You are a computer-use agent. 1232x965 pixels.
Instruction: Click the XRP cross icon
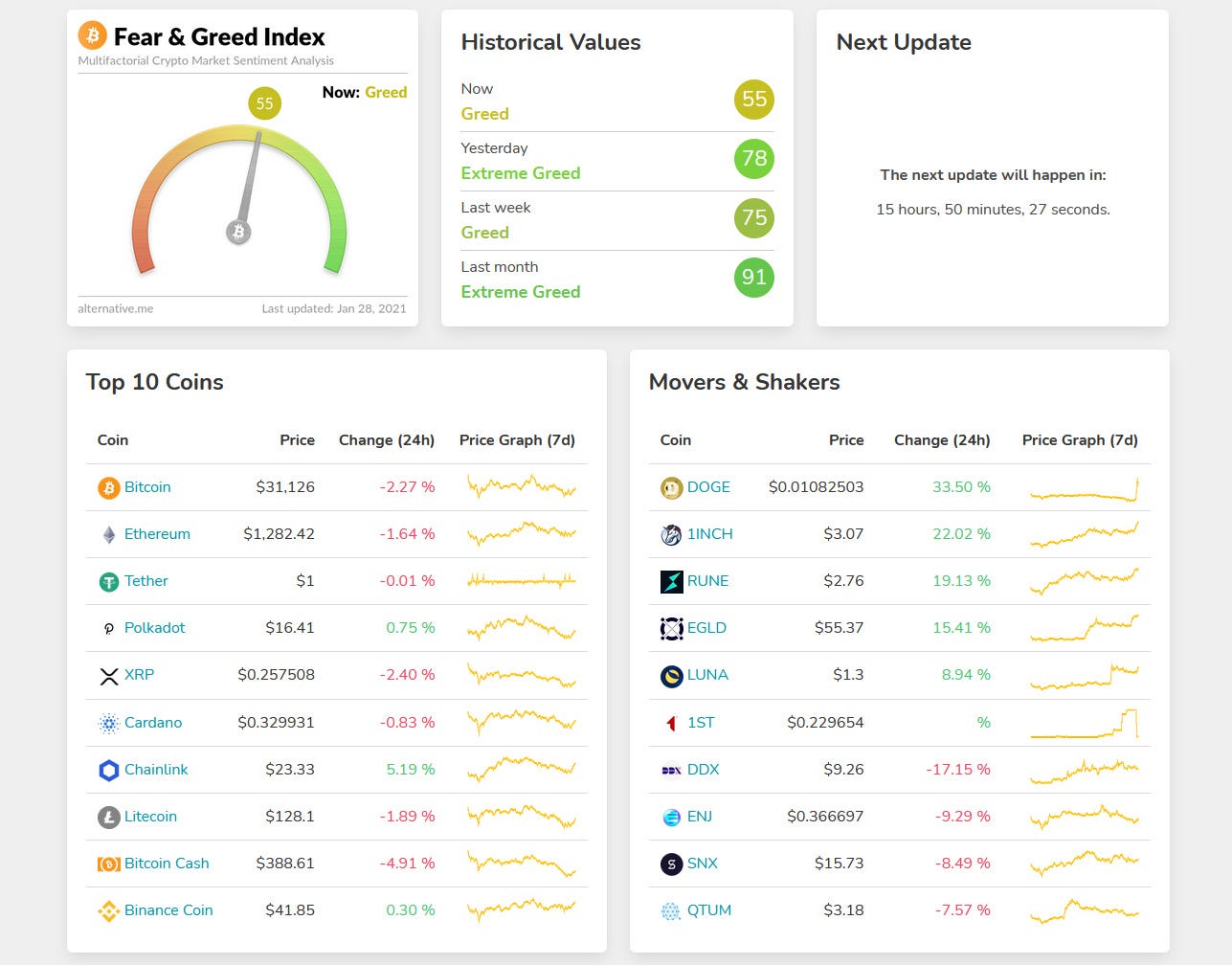pyautogui.click(x=109, y=676)
